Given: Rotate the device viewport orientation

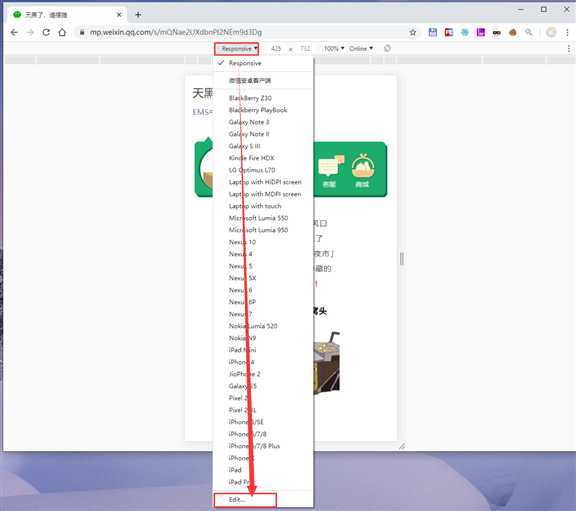Looking at the screenshot, I should [387, 48].
